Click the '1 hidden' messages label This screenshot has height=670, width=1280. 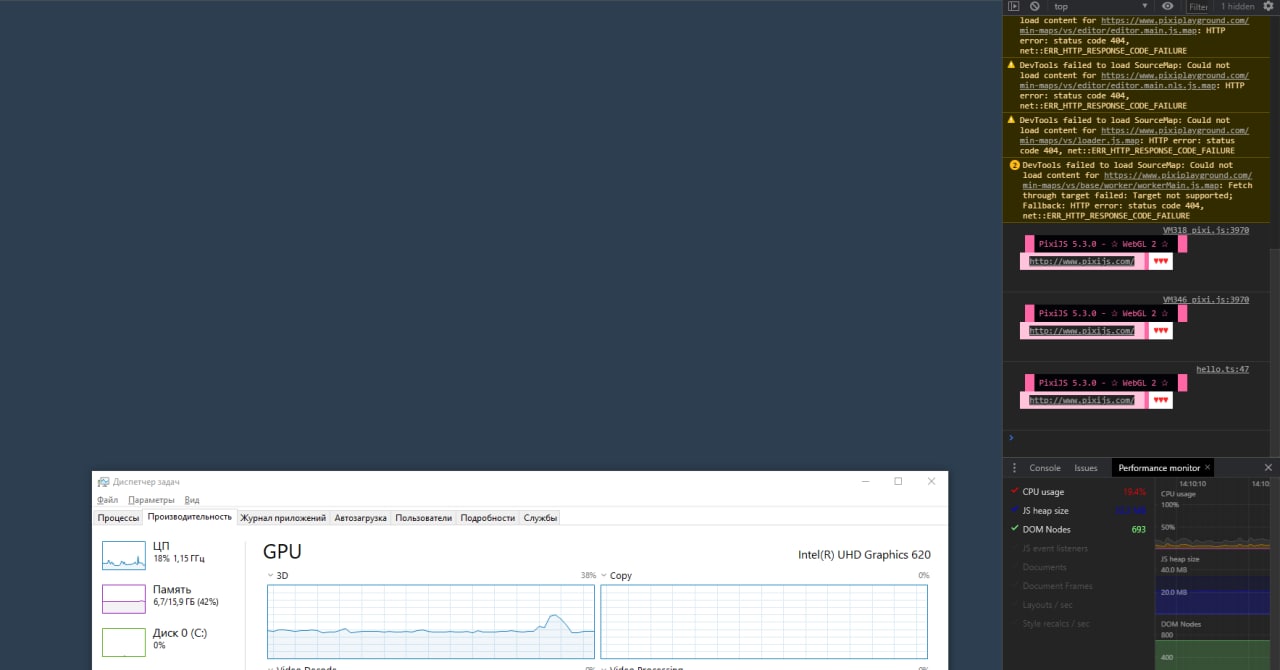[1237, 6]
